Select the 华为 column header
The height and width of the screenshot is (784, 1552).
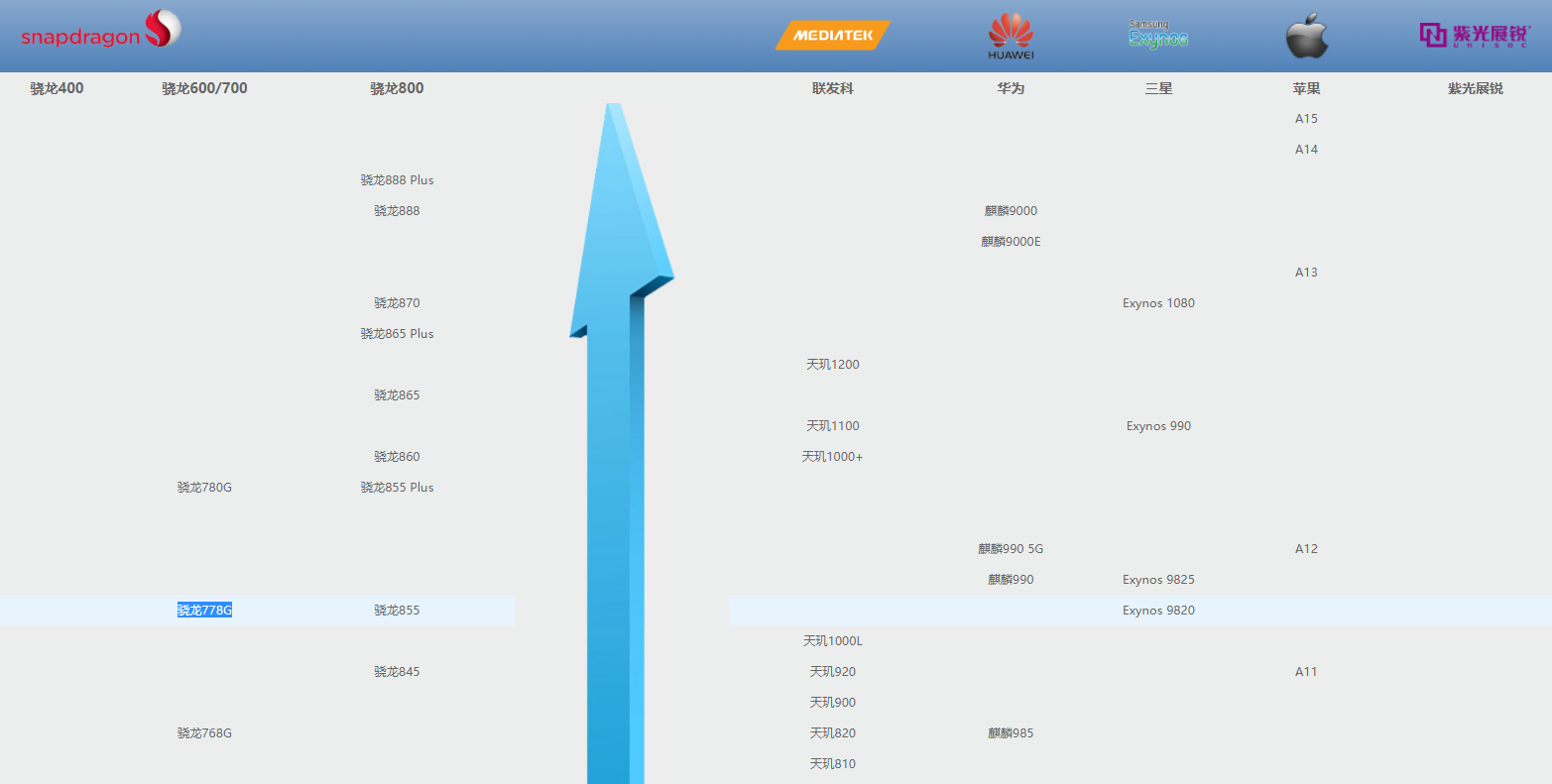pyautogui.click(x=1011, y=88)
